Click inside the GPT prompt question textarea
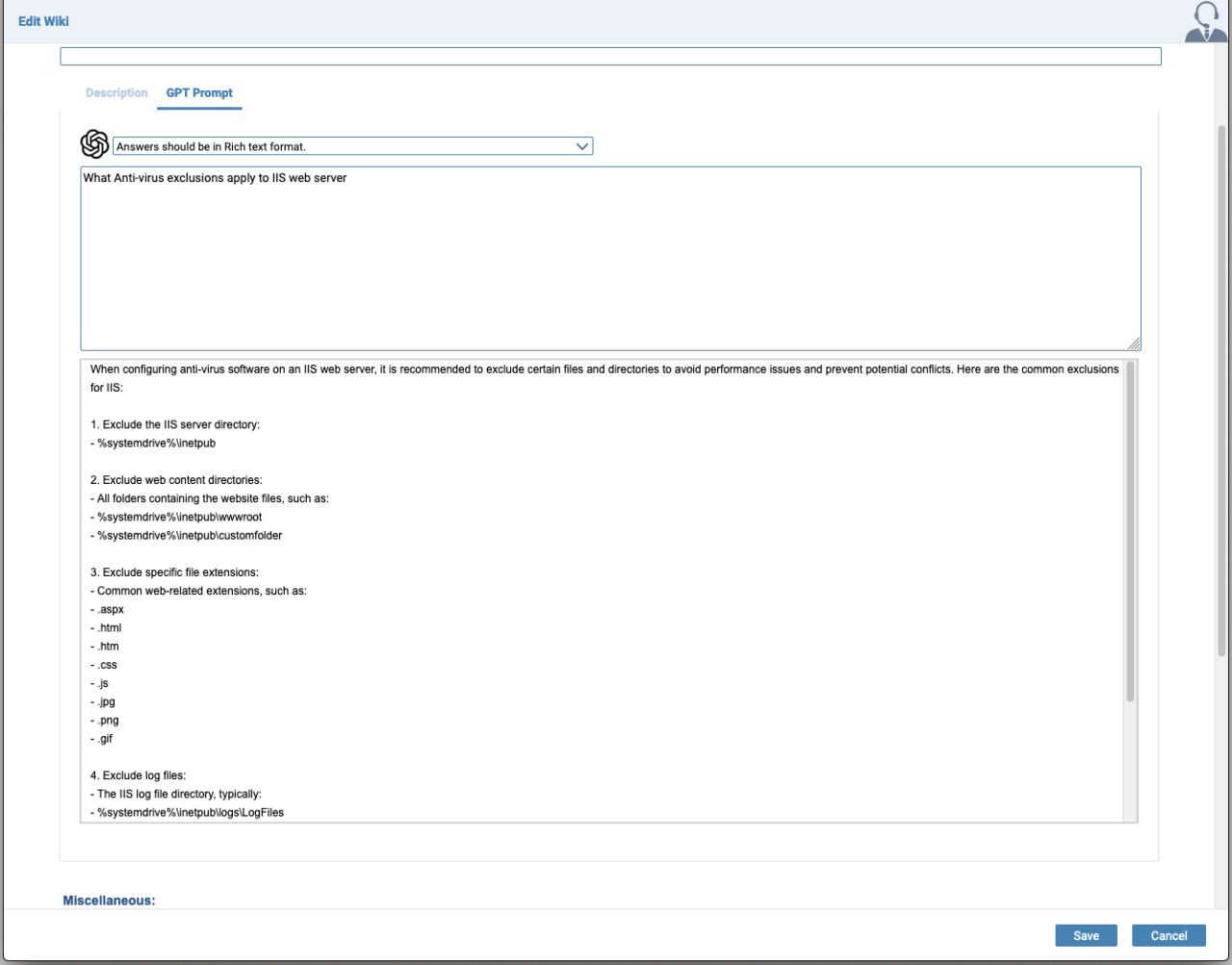The image size is (1232, 965). click(610, 260)
